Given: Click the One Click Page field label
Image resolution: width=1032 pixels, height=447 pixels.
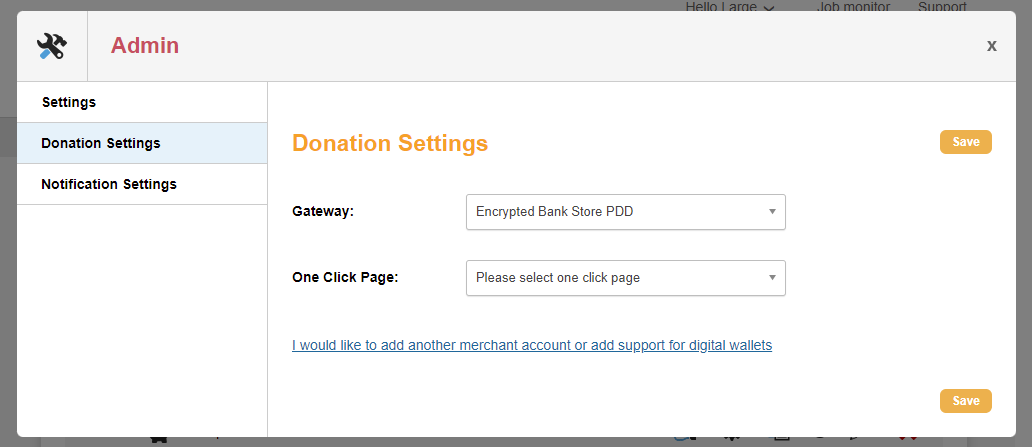Looking at the screenshot, I should 345,277.
